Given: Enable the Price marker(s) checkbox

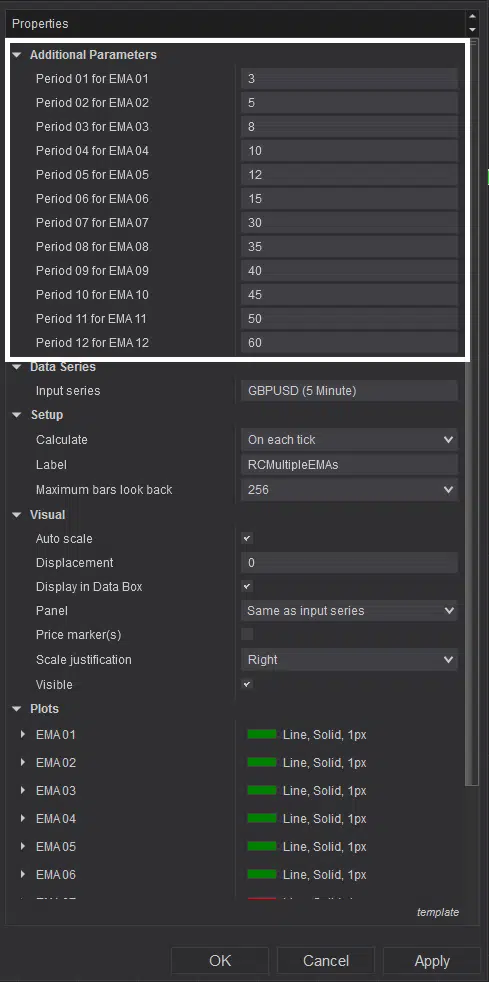Looking at the screenshot, I should [x=247, y=634].
